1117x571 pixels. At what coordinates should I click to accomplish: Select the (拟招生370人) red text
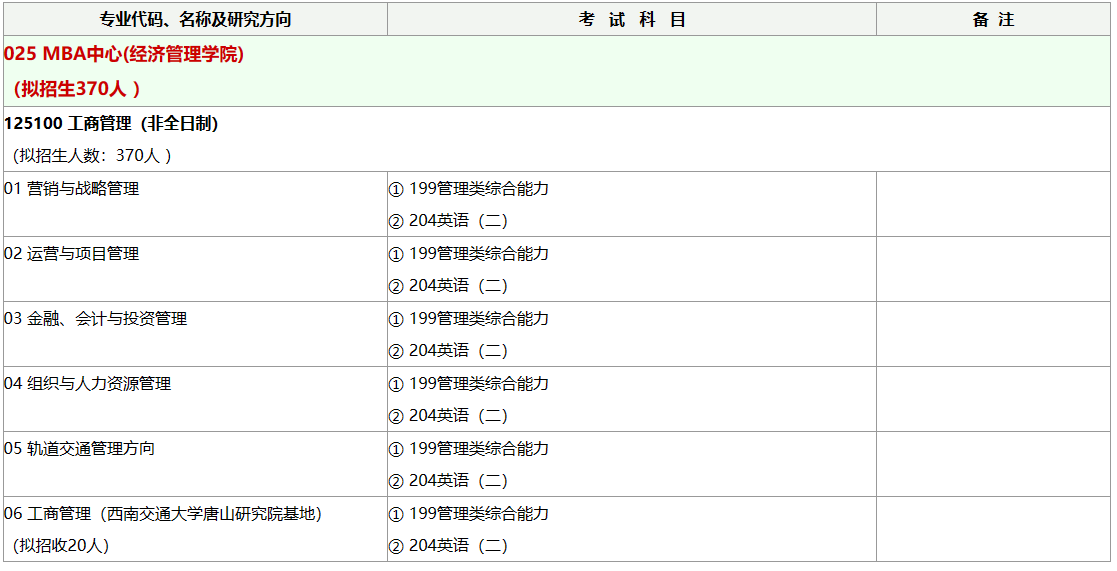pos(77,89)
